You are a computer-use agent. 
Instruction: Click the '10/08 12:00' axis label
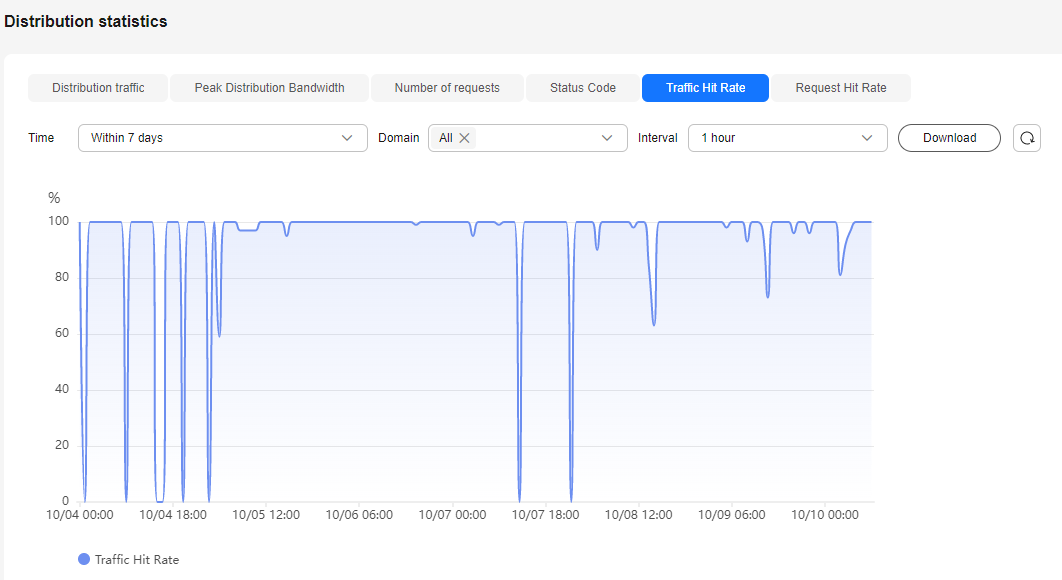pos(639,515)
